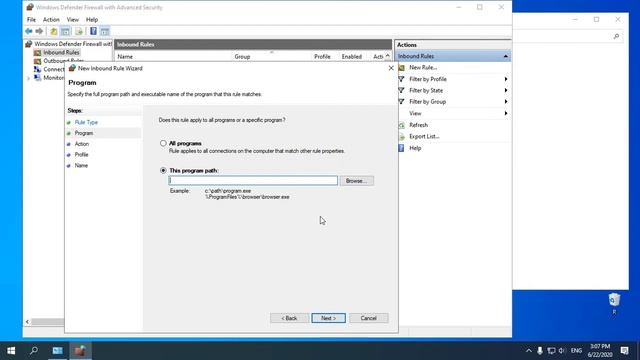This screenshot has width=640, height=360.
Task: Choose the All programs radio button
Action: [x=163, y=143]
